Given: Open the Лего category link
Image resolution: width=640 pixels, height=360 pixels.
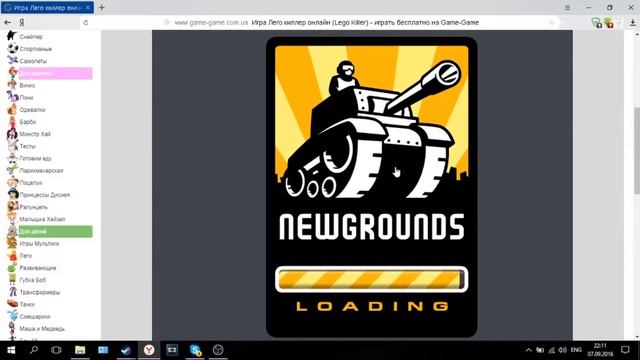Looking at the screenshot, I should (x=25, y=256).
